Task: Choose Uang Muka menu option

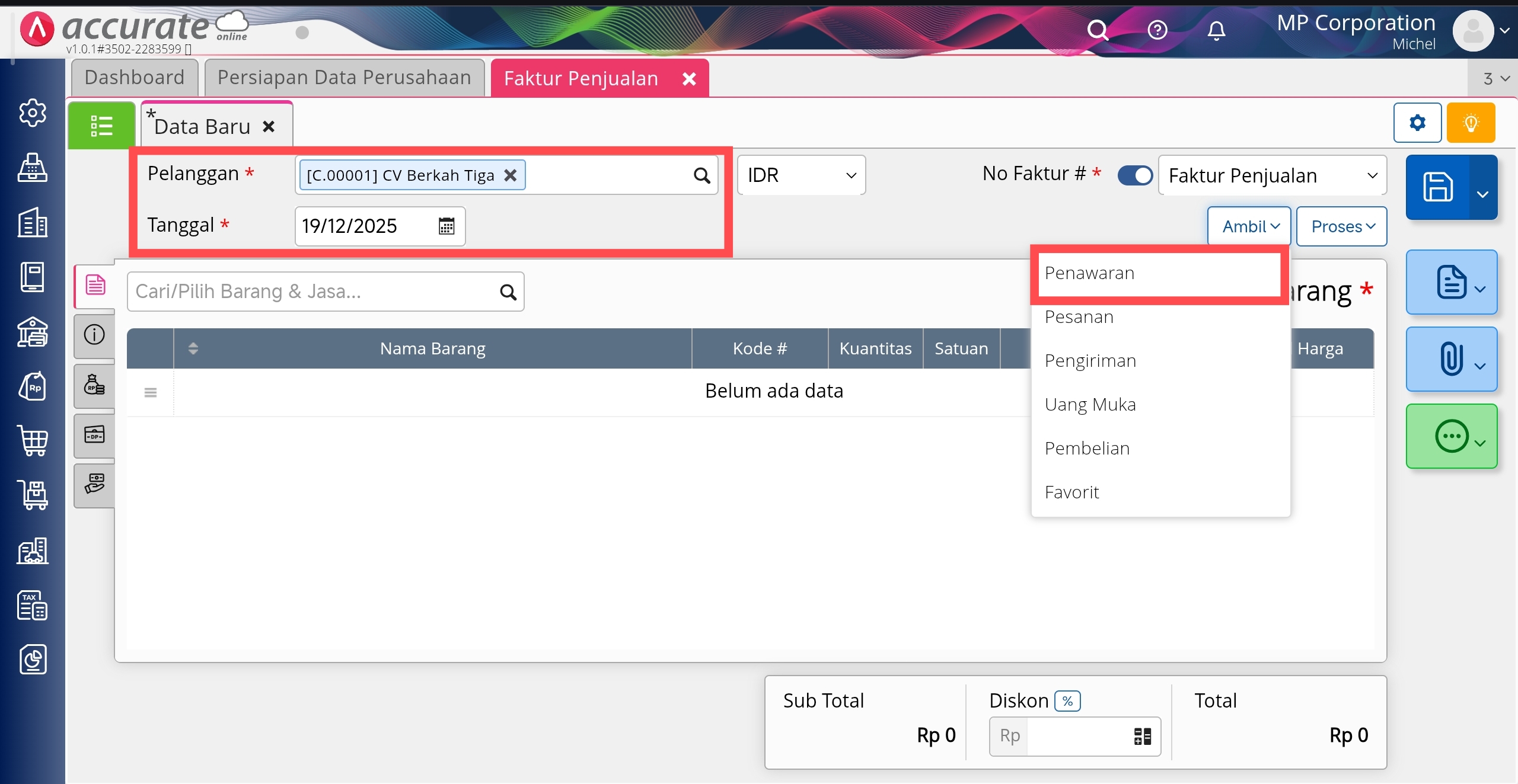Action: (1090, 405)
